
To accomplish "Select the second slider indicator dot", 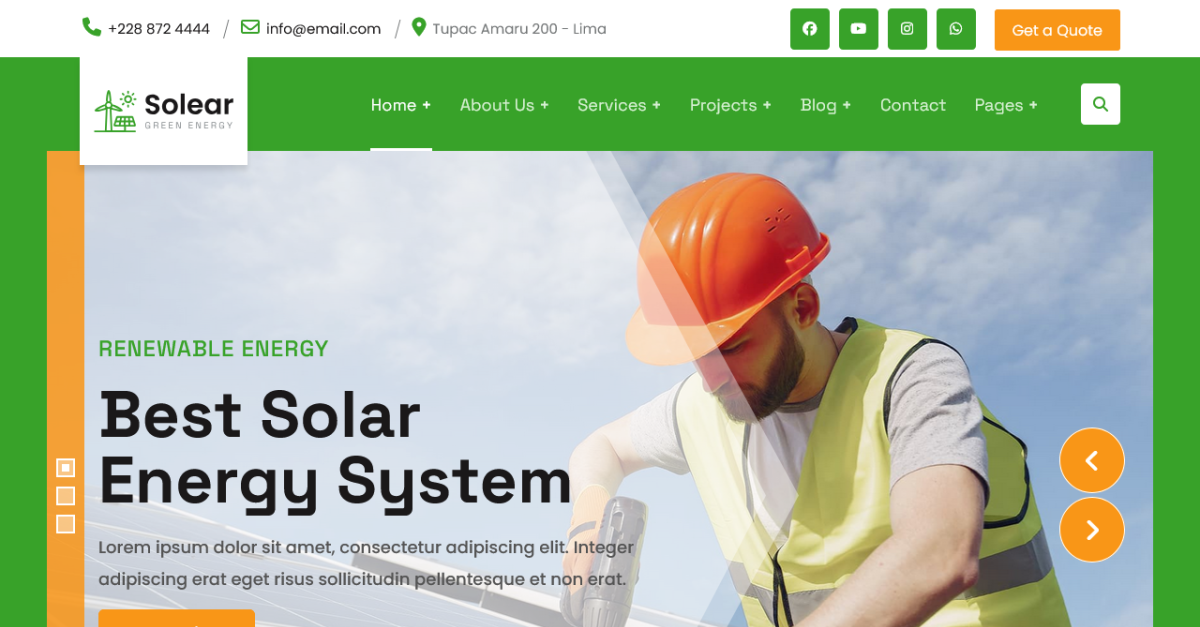I will pos(66,496).
